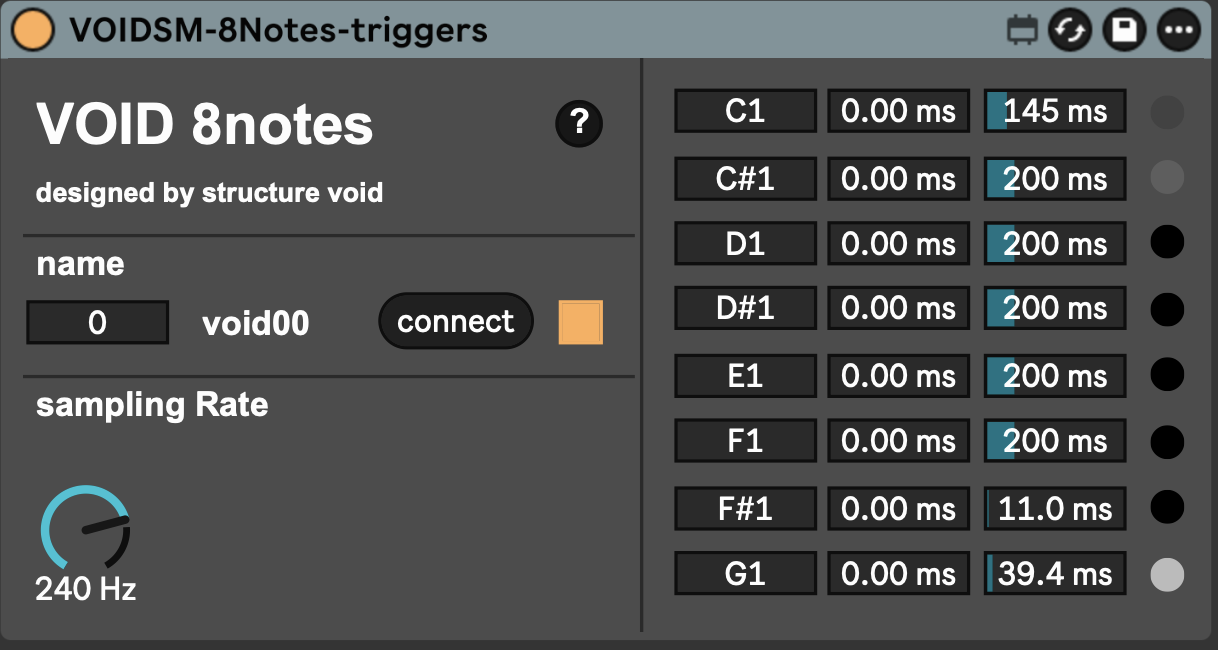Image resolution: width=1218 pixels, height=650 pixels.
Task: Click the number box showing 0 under name
Action: [x=97, y=321]
